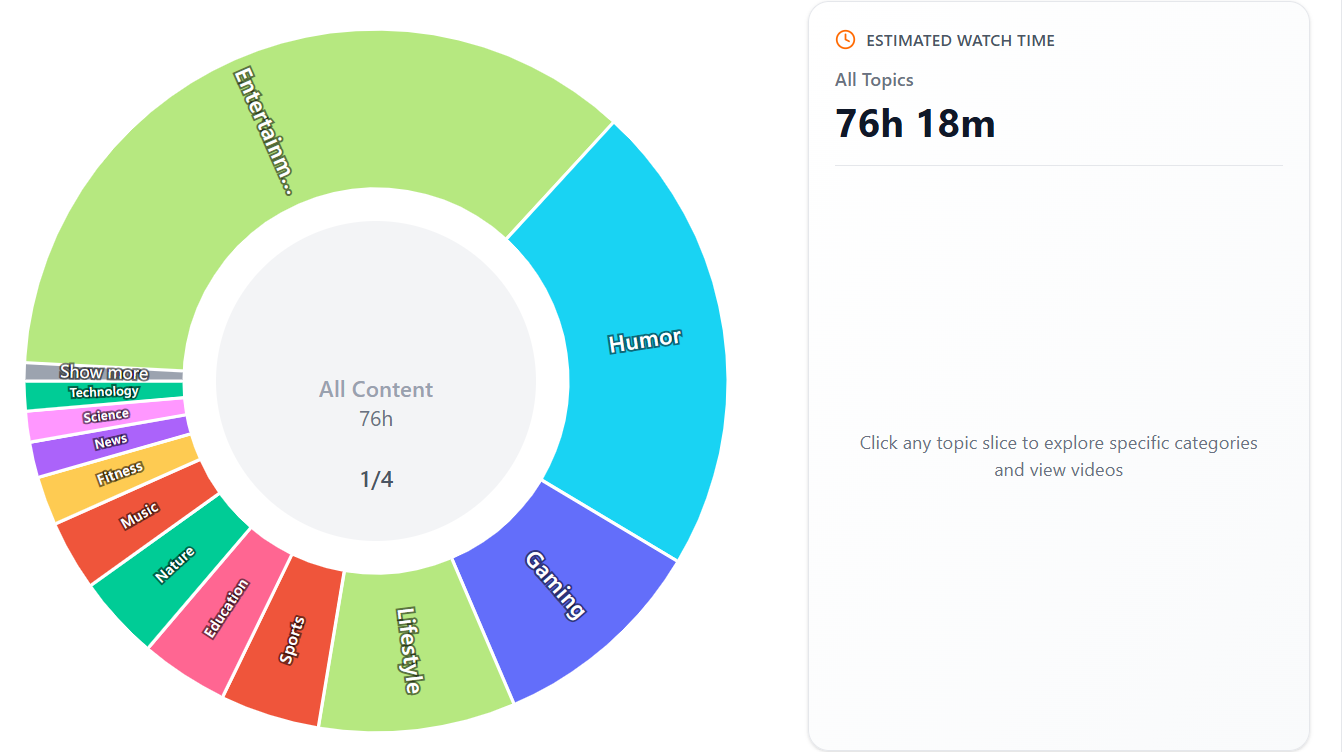The image size is (1342, 752).
Task: Click the explore topics hint text
Action: (x=1059, y=456)
